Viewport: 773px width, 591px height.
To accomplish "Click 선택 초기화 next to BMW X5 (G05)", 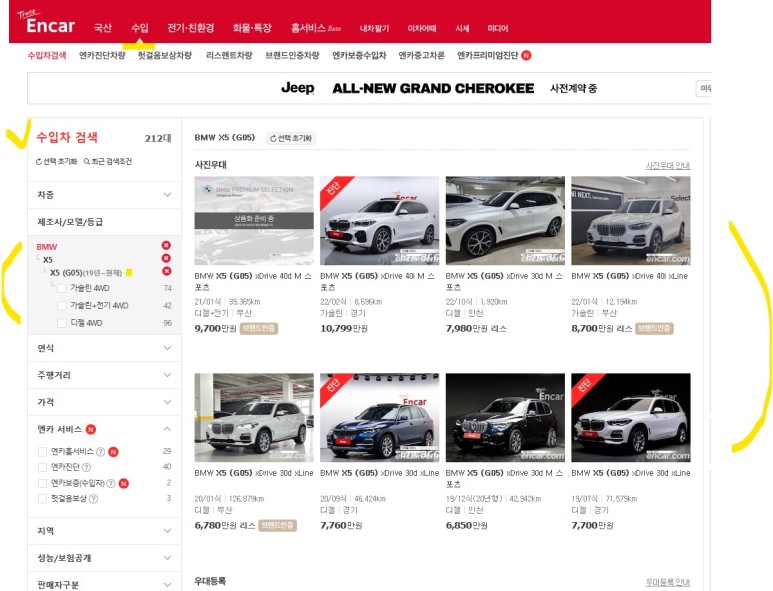I will point(291,139).
